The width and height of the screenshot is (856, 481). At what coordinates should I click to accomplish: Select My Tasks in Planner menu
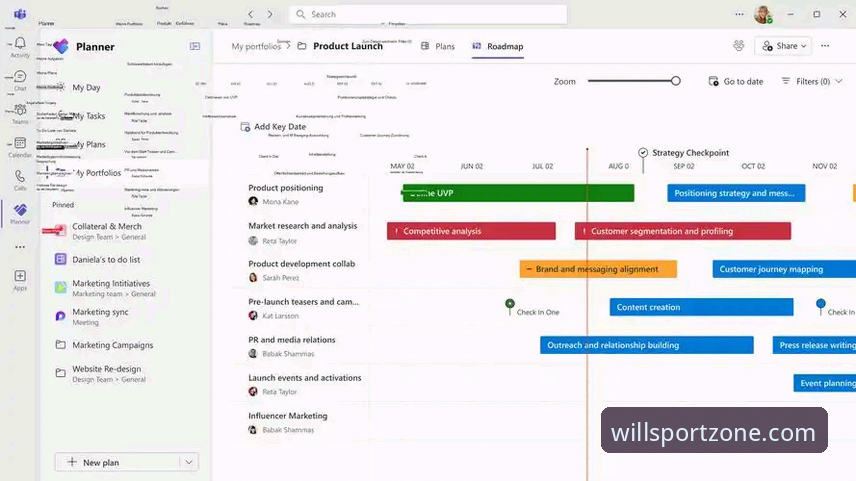(x=88, y=116)
